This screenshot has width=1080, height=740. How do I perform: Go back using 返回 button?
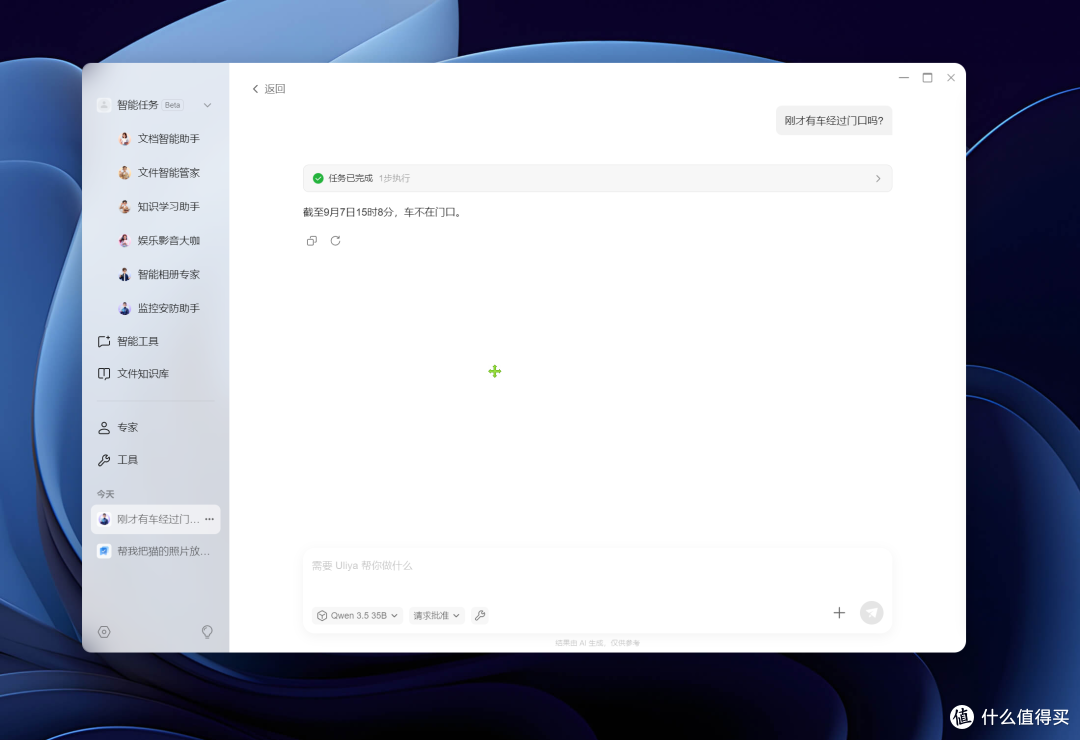point(269,89)
